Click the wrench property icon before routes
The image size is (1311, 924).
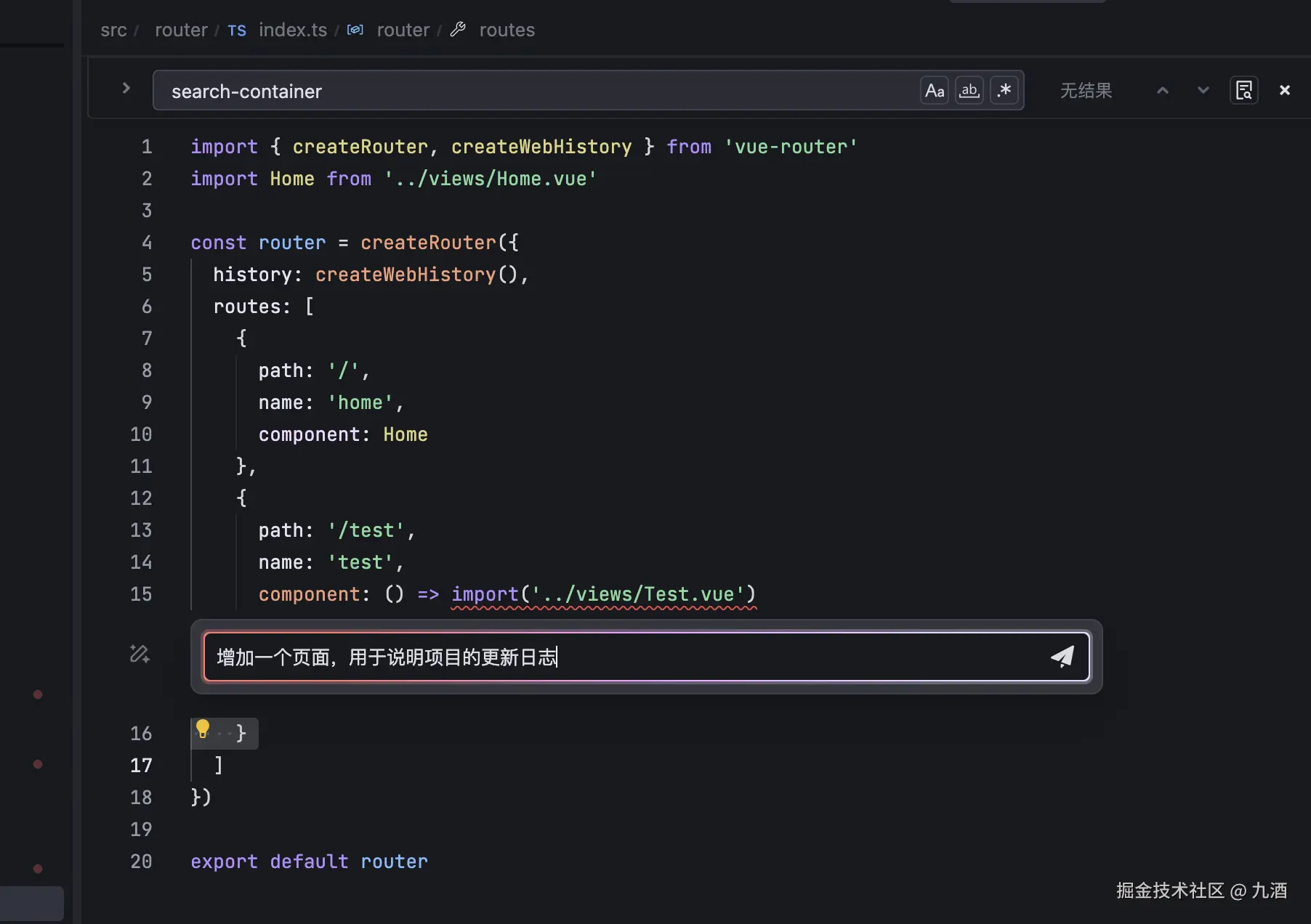tap(458, 30)
